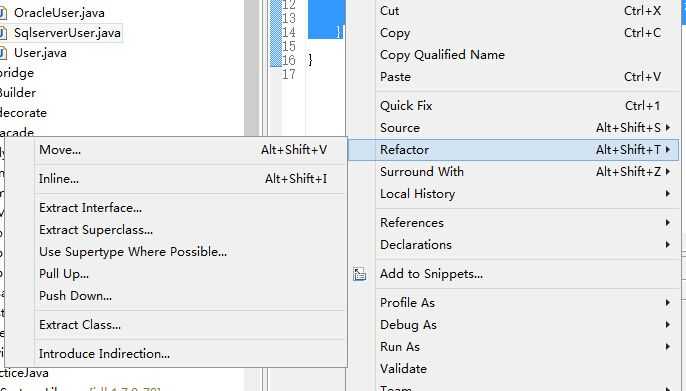Expand the Declarations arrow
Screen dimensions: 686x391
[x=668, y=244]
